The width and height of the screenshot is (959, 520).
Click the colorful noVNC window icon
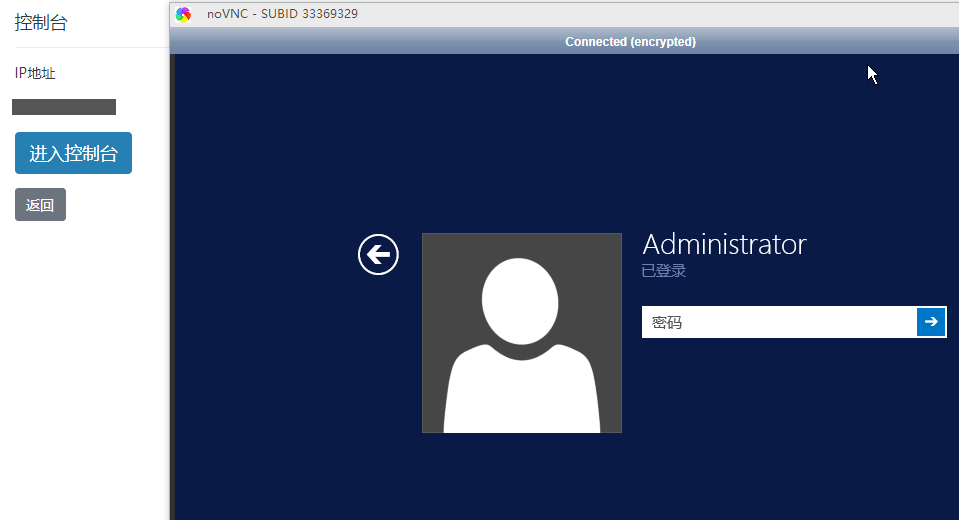(x=184, y=14)
